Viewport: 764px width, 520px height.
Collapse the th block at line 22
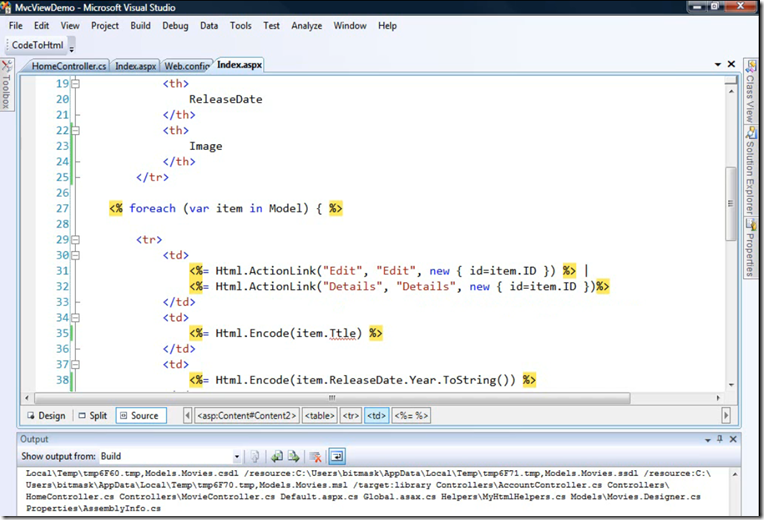(76, 131)
